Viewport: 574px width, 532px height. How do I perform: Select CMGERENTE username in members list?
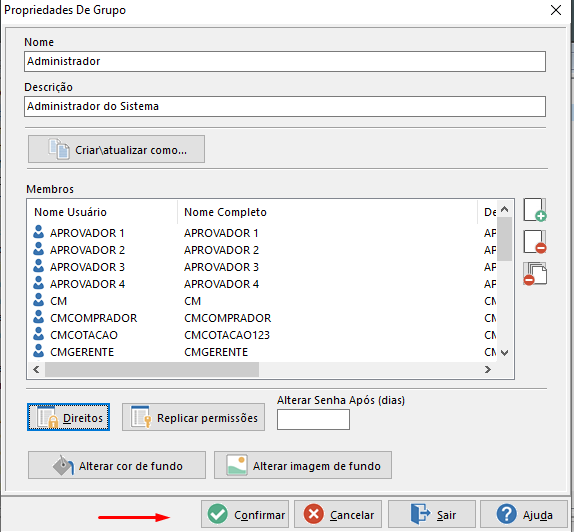click(82, 352)
